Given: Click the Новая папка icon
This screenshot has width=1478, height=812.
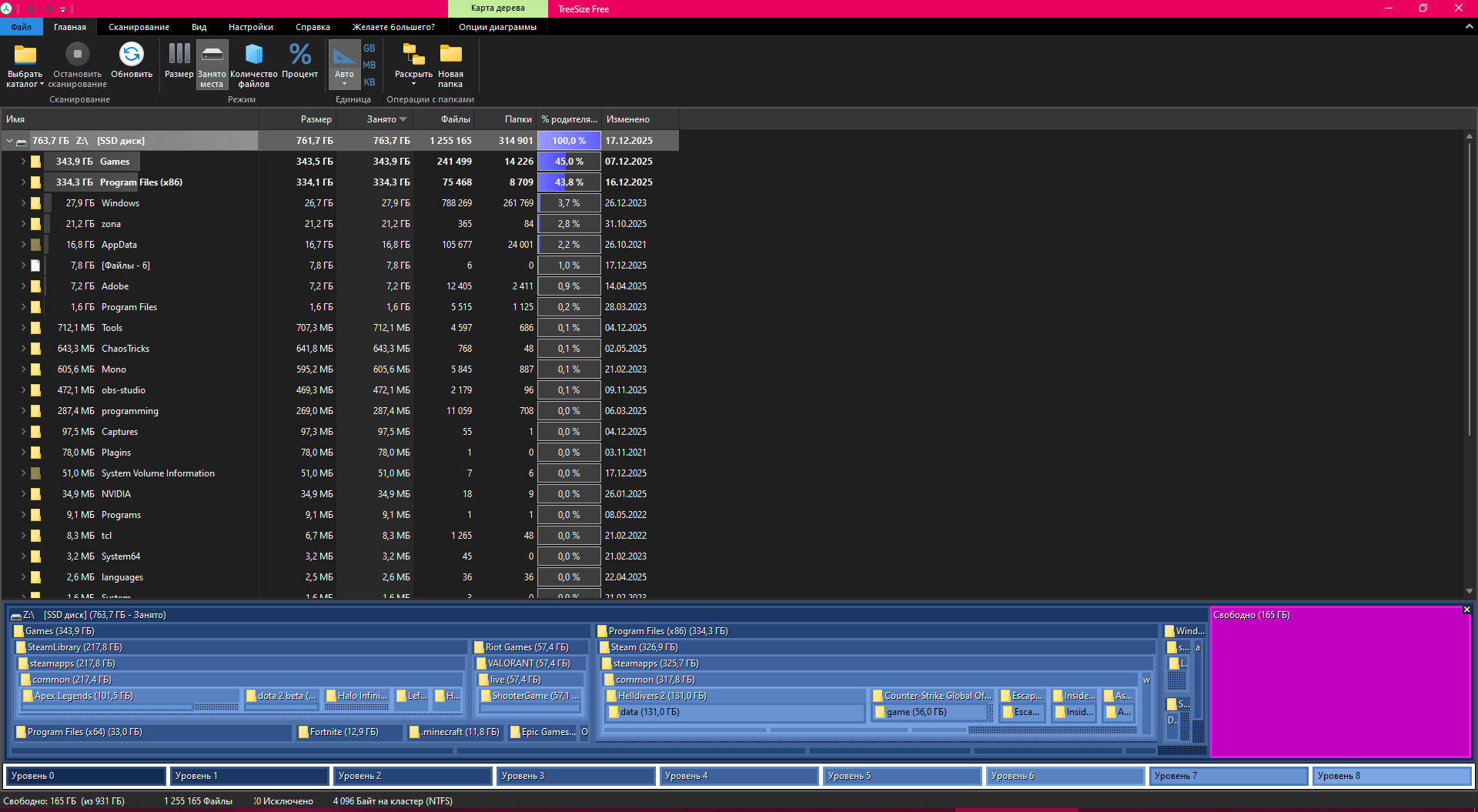Looking at the screenshot, I should [x=450, y=54].
